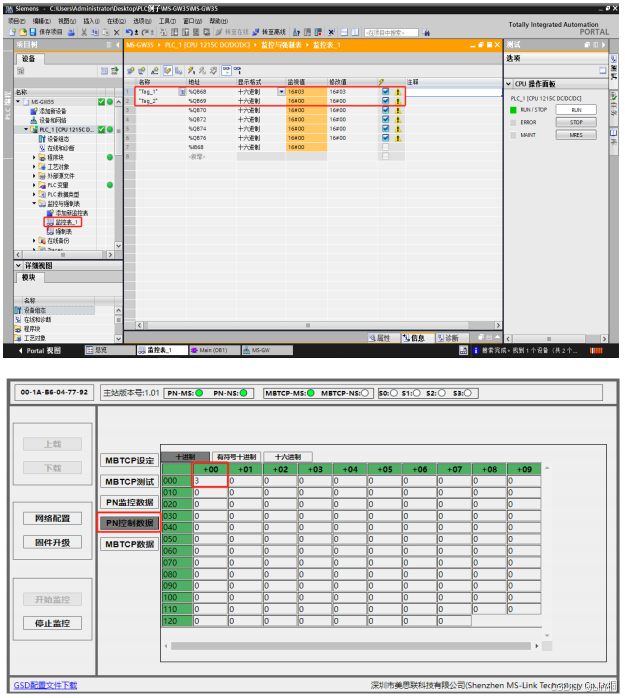Open 在线和诊断 under PLC_1 in project tree
The height and width of the screenshot is (698, 625).
(x=61, y=148)
